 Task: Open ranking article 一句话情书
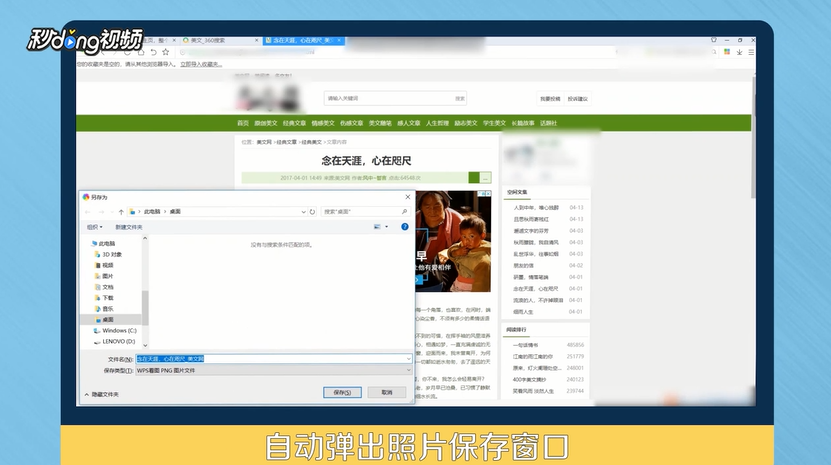525,345
